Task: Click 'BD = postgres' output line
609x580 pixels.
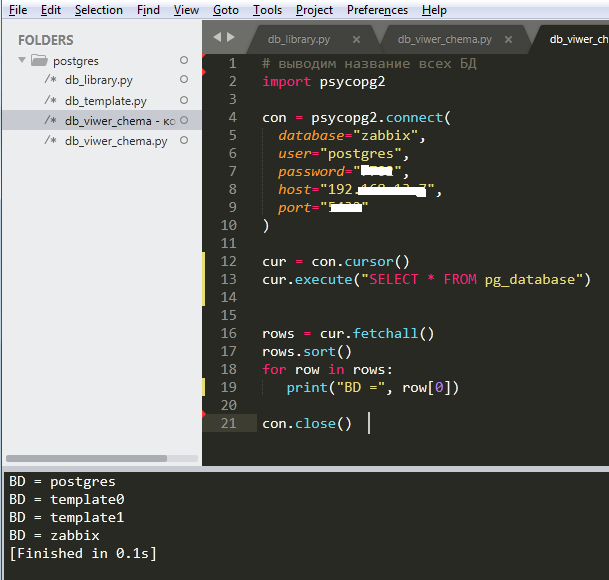Action: click(62, 482)
